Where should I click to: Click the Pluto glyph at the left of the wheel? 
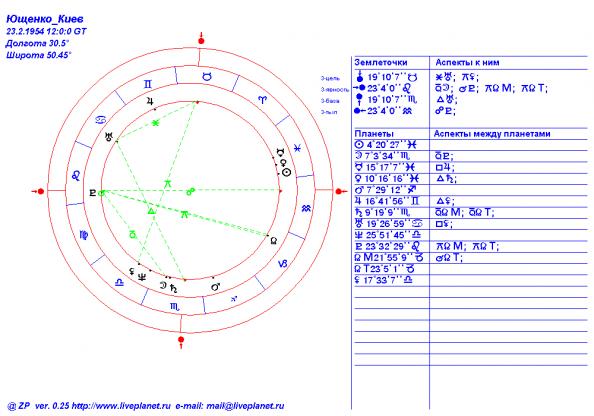(92, 193)
